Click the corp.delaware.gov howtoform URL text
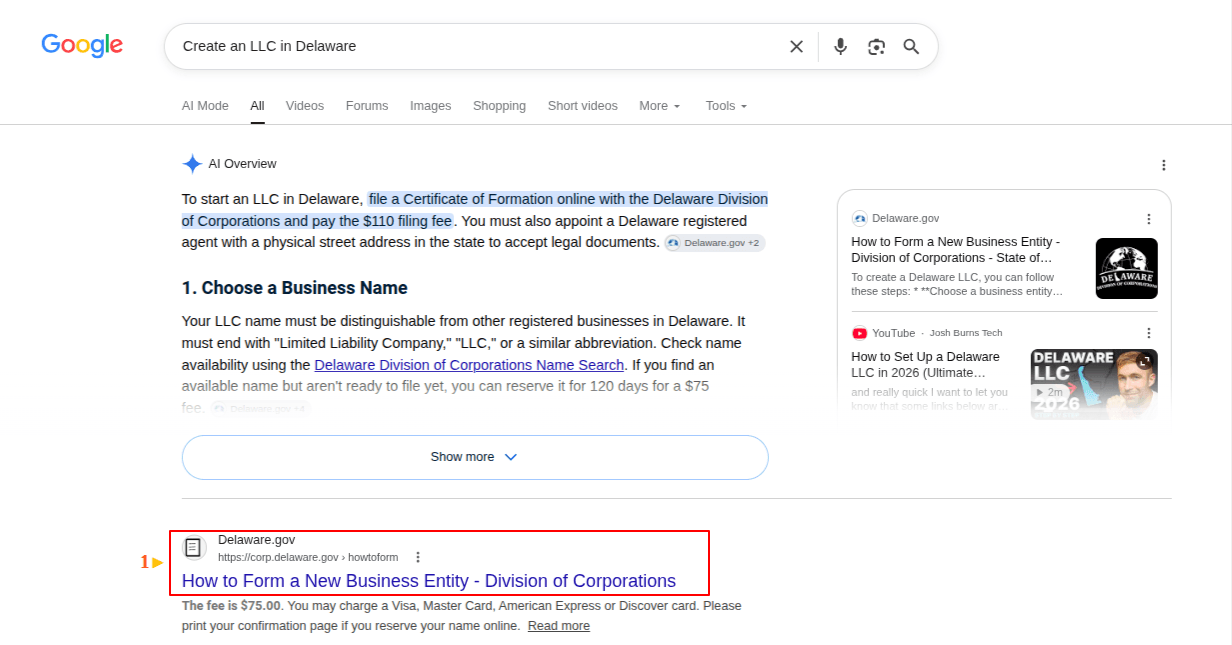1232x645 pixels. click(x=308, y=557)
